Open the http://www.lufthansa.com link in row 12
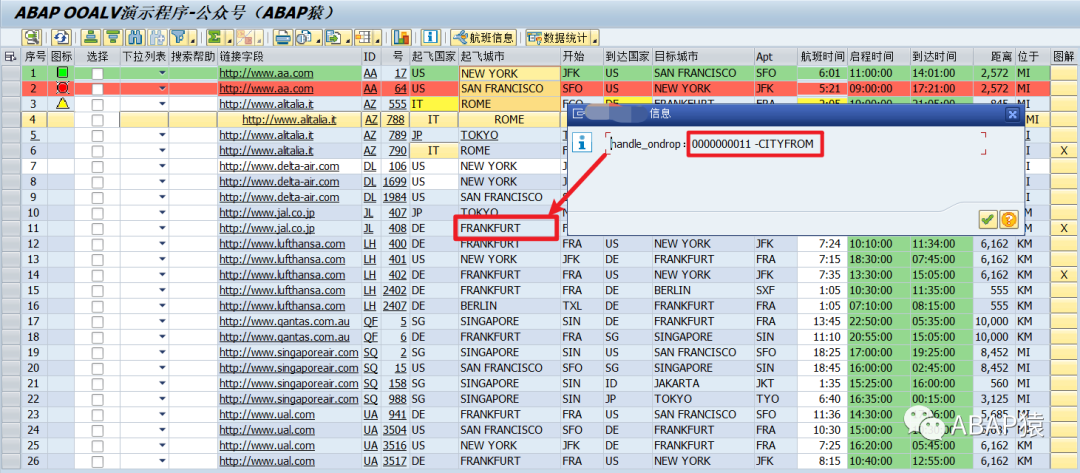 click(282, 244)
